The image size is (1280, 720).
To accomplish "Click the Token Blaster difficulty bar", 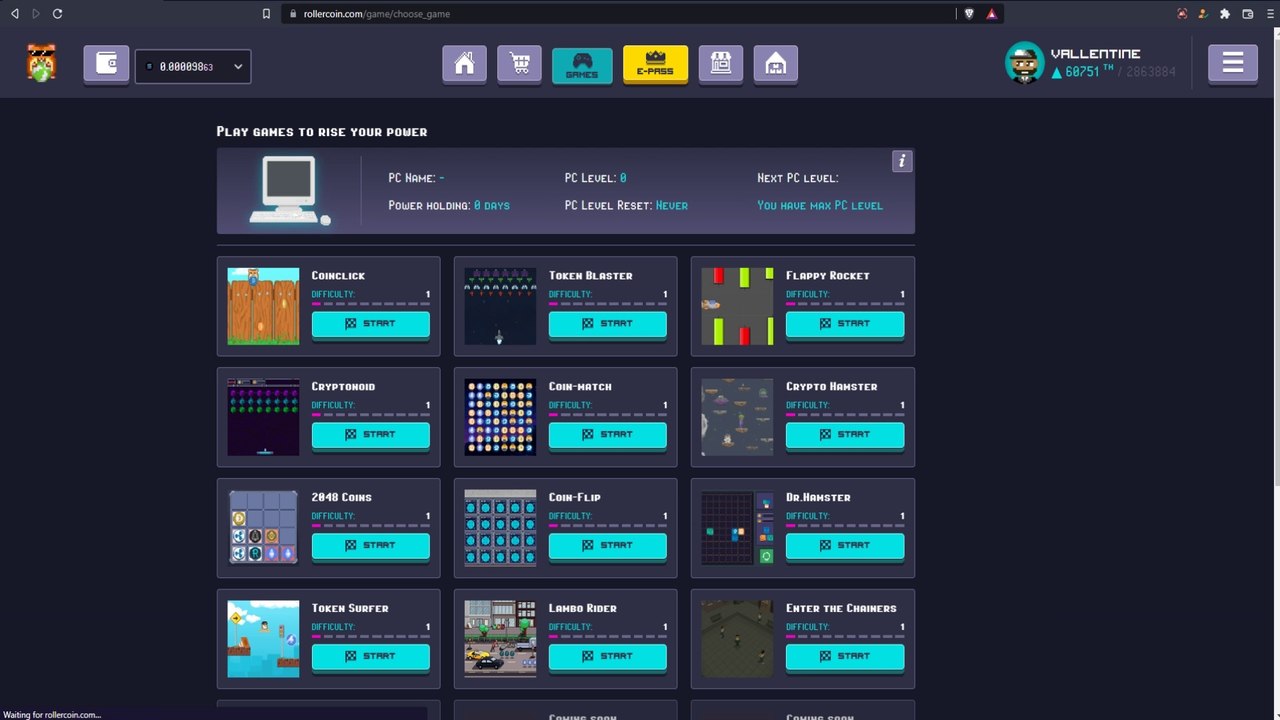I will 608,302.
